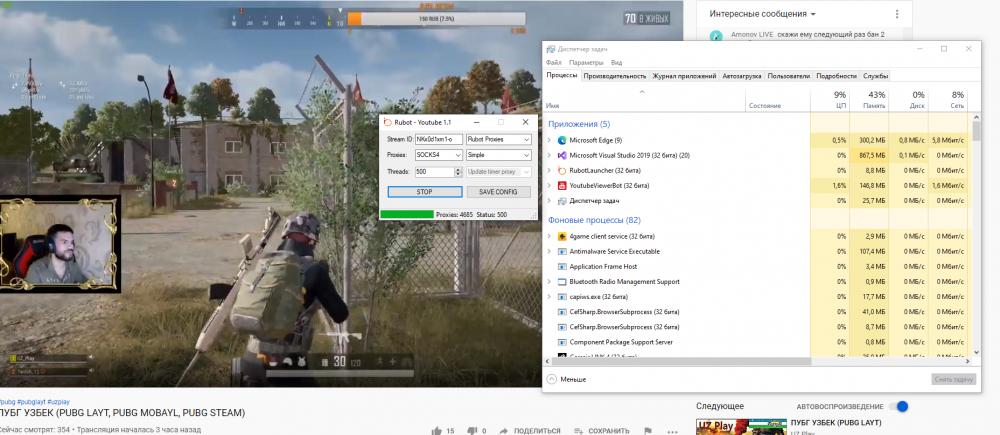Click the Stream ID input field

pyautogui.click(x=438, y=139)
